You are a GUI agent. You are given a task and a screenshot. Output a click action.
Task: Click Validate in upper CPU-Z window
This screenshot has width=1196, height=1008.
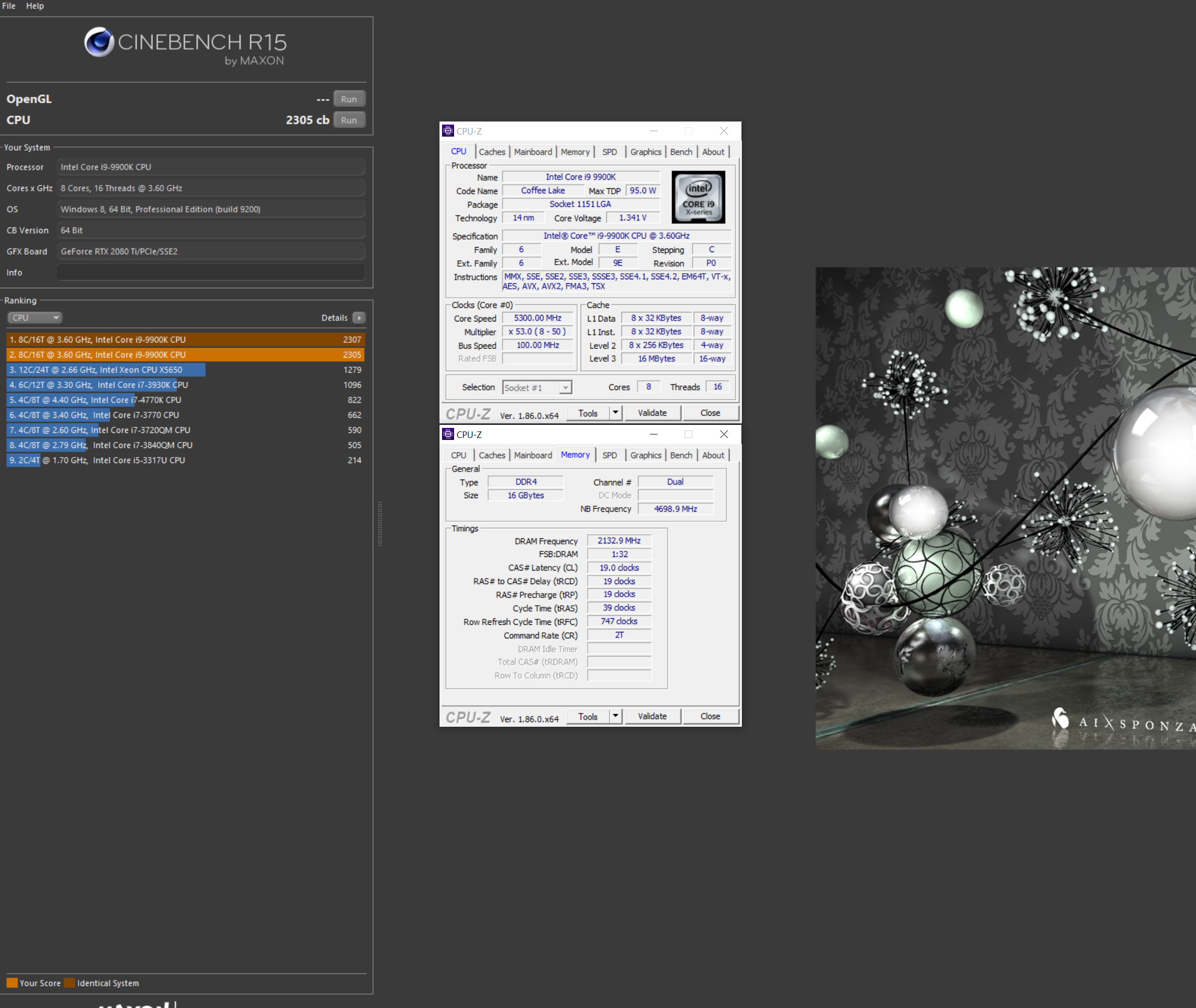pos(652,413)
